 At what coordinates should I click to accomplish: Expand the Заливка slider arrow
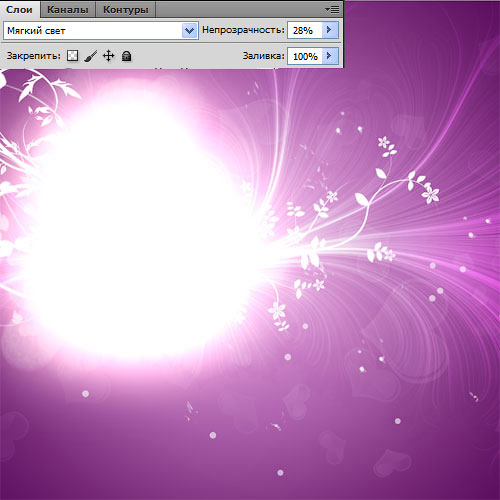pos(330,56)
